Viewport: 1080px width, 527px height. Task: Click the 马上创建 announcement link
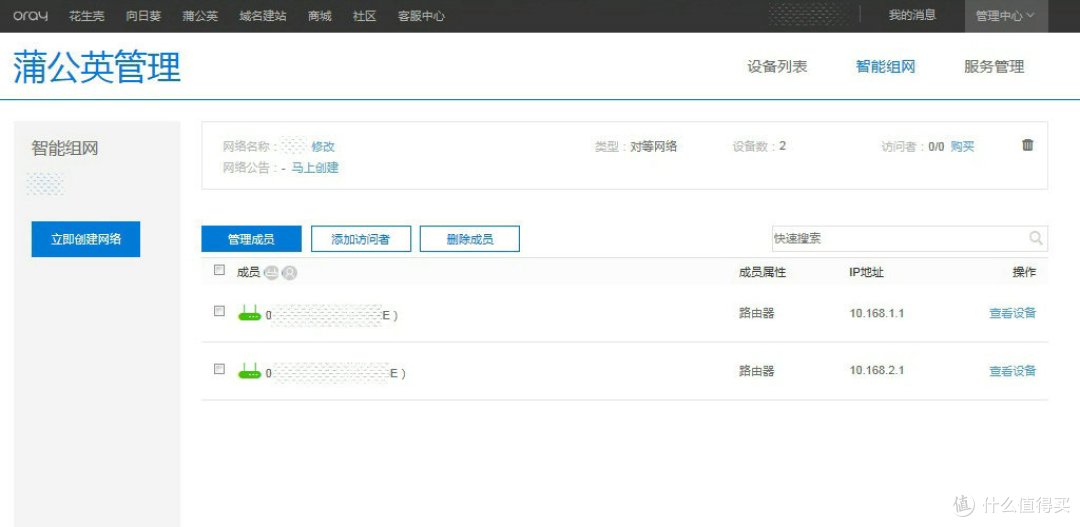tap(315, 167)
